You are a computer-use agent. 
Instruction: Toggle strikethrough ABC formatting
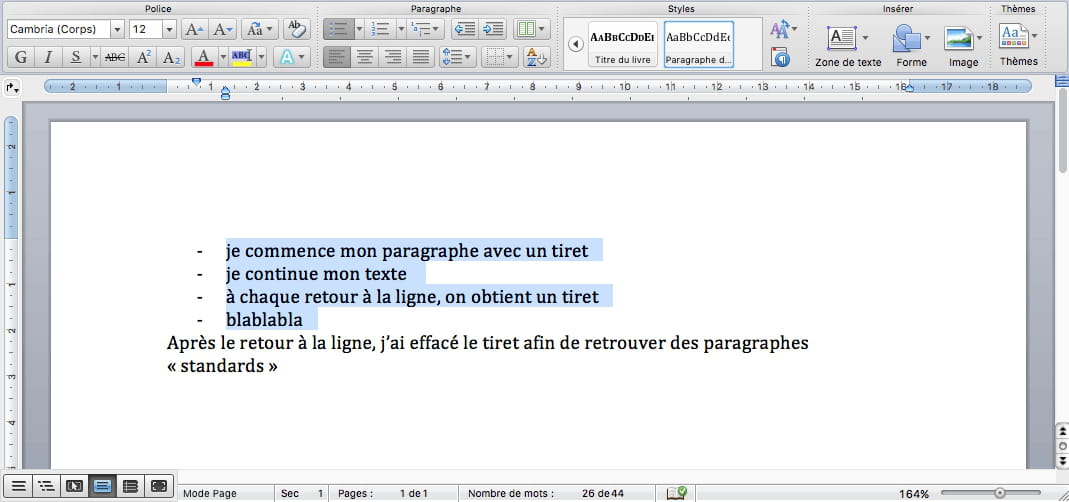click(116, 57)
